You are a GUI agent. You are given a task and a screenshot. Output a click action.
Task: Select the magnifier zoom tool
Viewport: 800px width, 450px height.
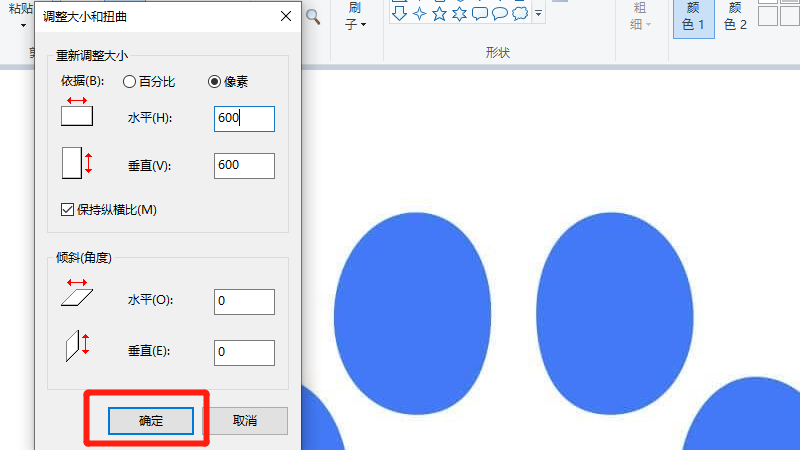(313, 15)
